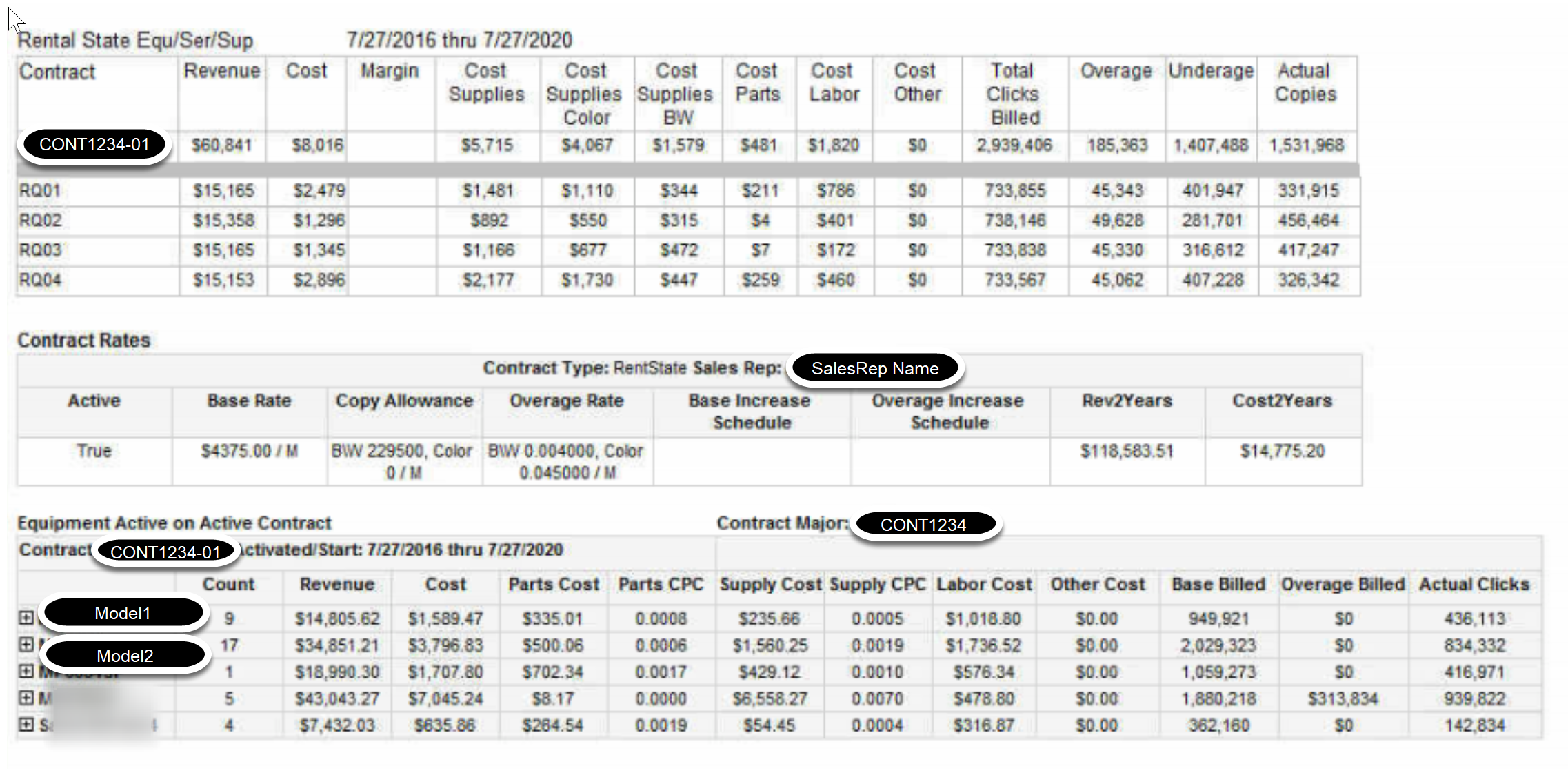
Task: Click the Active value True
Action: [94, 451]
